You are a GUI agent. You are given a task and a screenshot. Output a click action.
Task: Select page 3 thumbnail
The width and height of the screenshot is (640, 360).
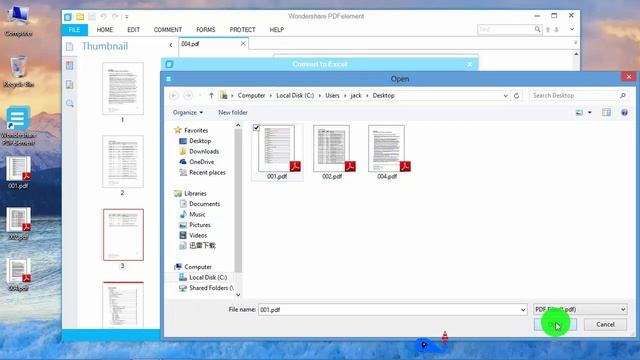(x=123, y=235)
